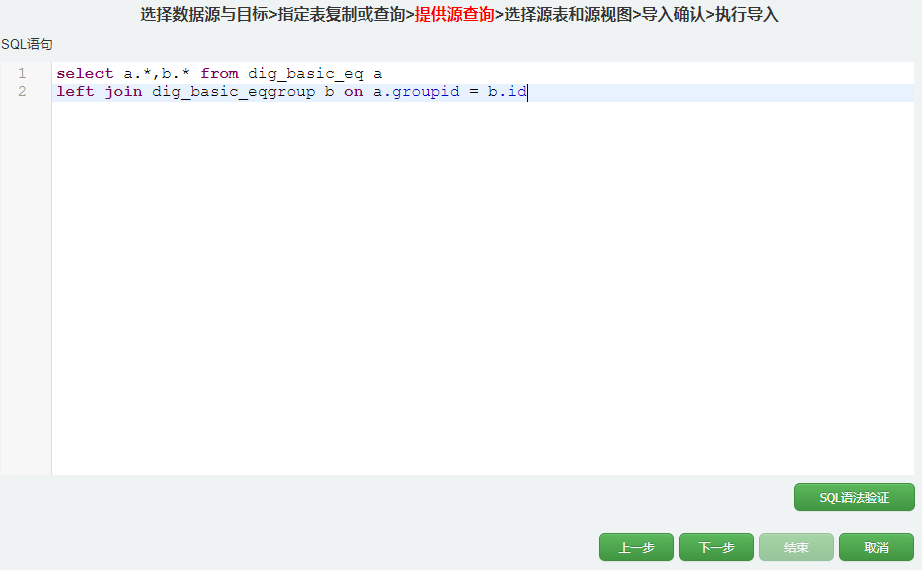Click the 'on' keyword in join clause
The image size is (922, 570).
coord(353,92)
